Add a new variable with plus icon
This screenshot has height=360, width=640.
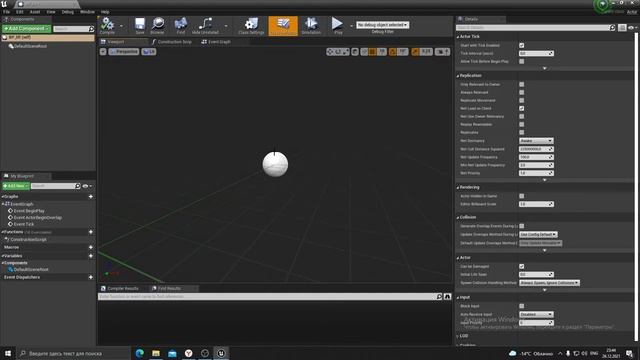pyautogui.click(x=91, y=256)
